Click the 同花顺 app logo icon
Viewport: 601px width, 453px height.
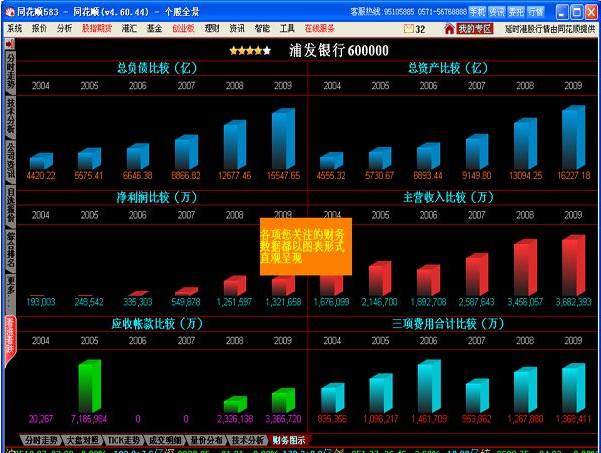[x=10, y=12]
